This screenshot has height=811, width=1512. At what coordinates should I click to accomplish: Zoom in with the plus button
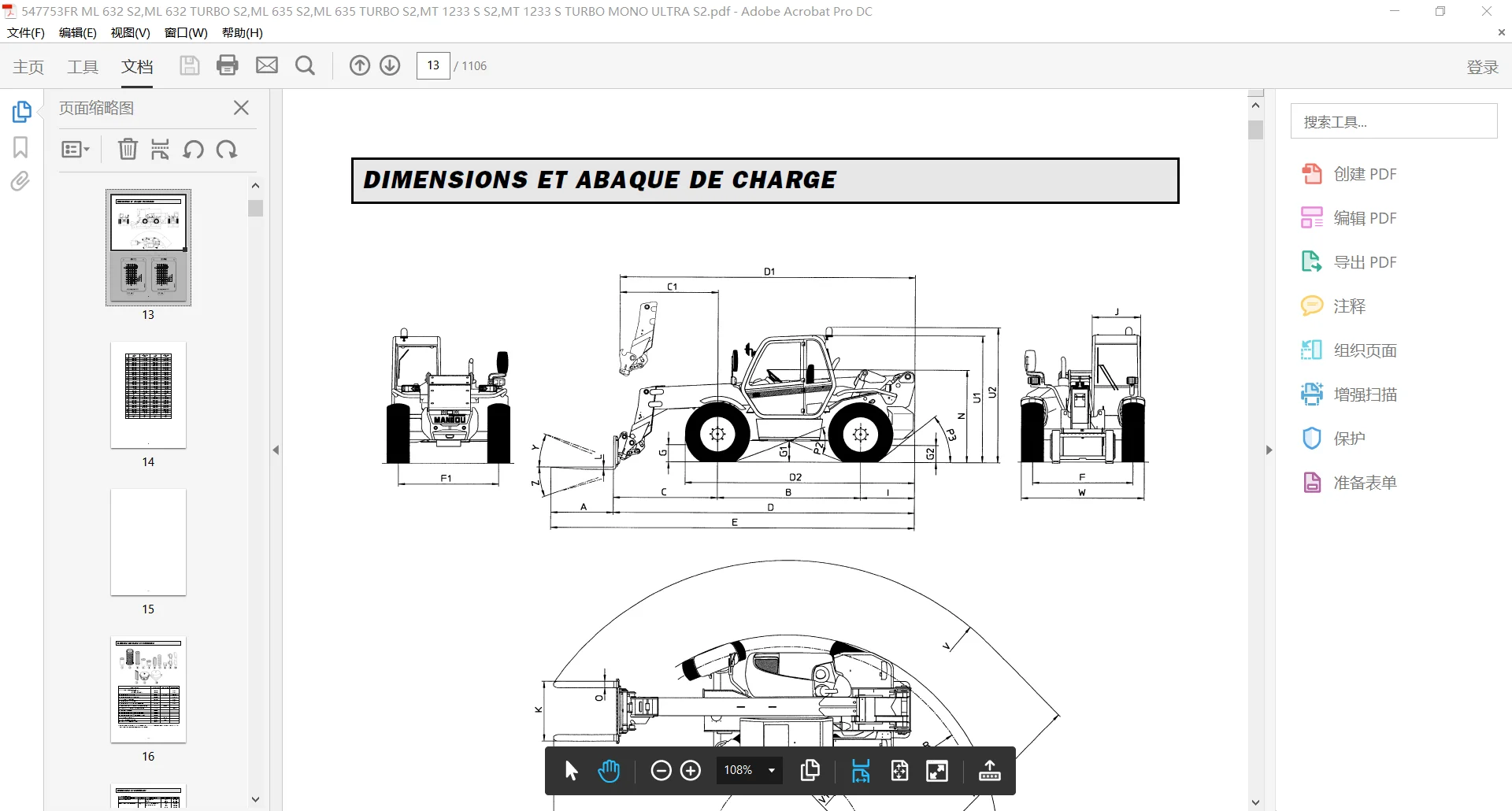click(x=691, y=771)
